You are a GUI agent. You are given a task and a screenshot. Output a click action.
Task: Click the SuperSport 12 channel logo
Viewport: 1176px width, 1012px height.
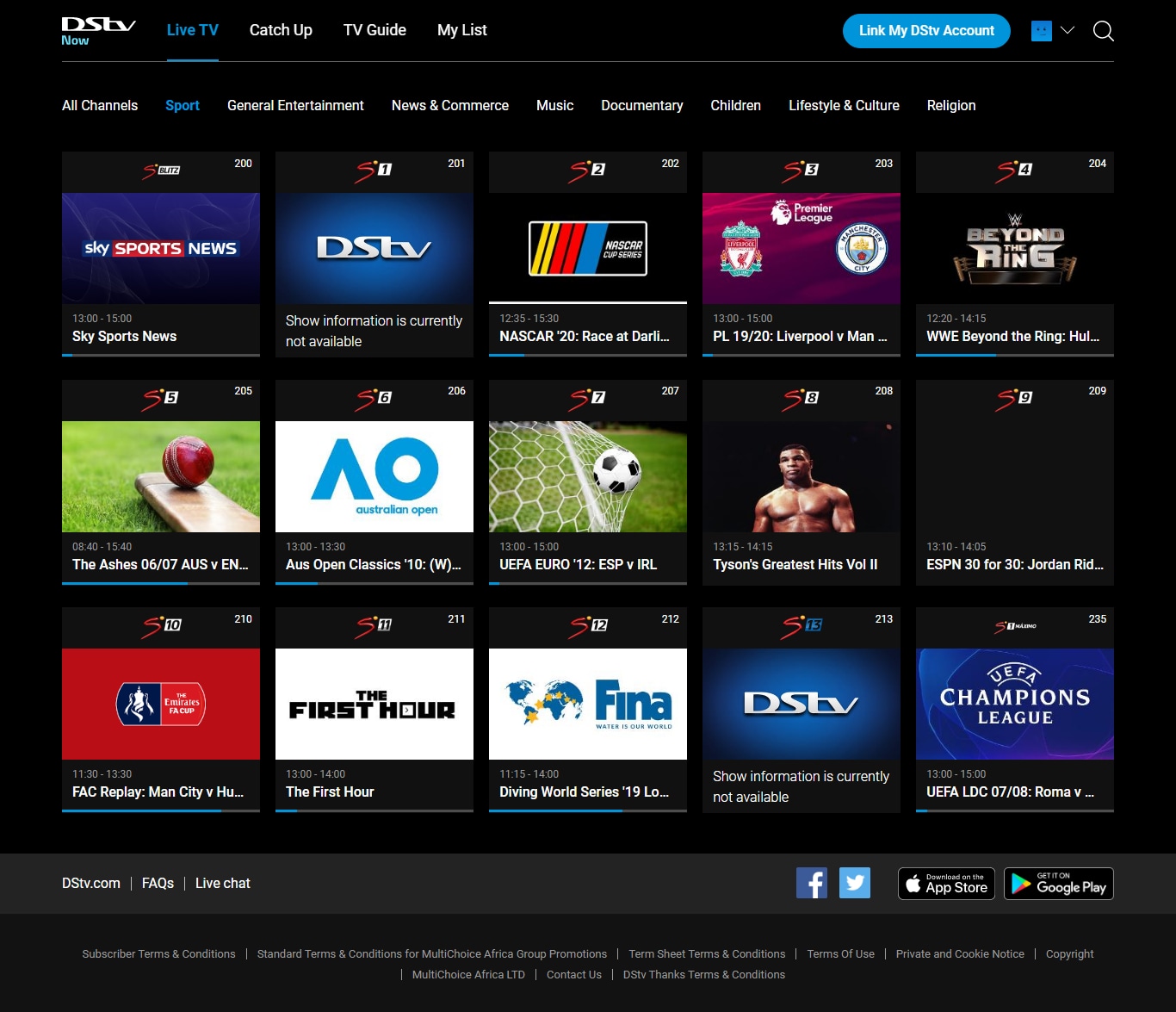588,626
